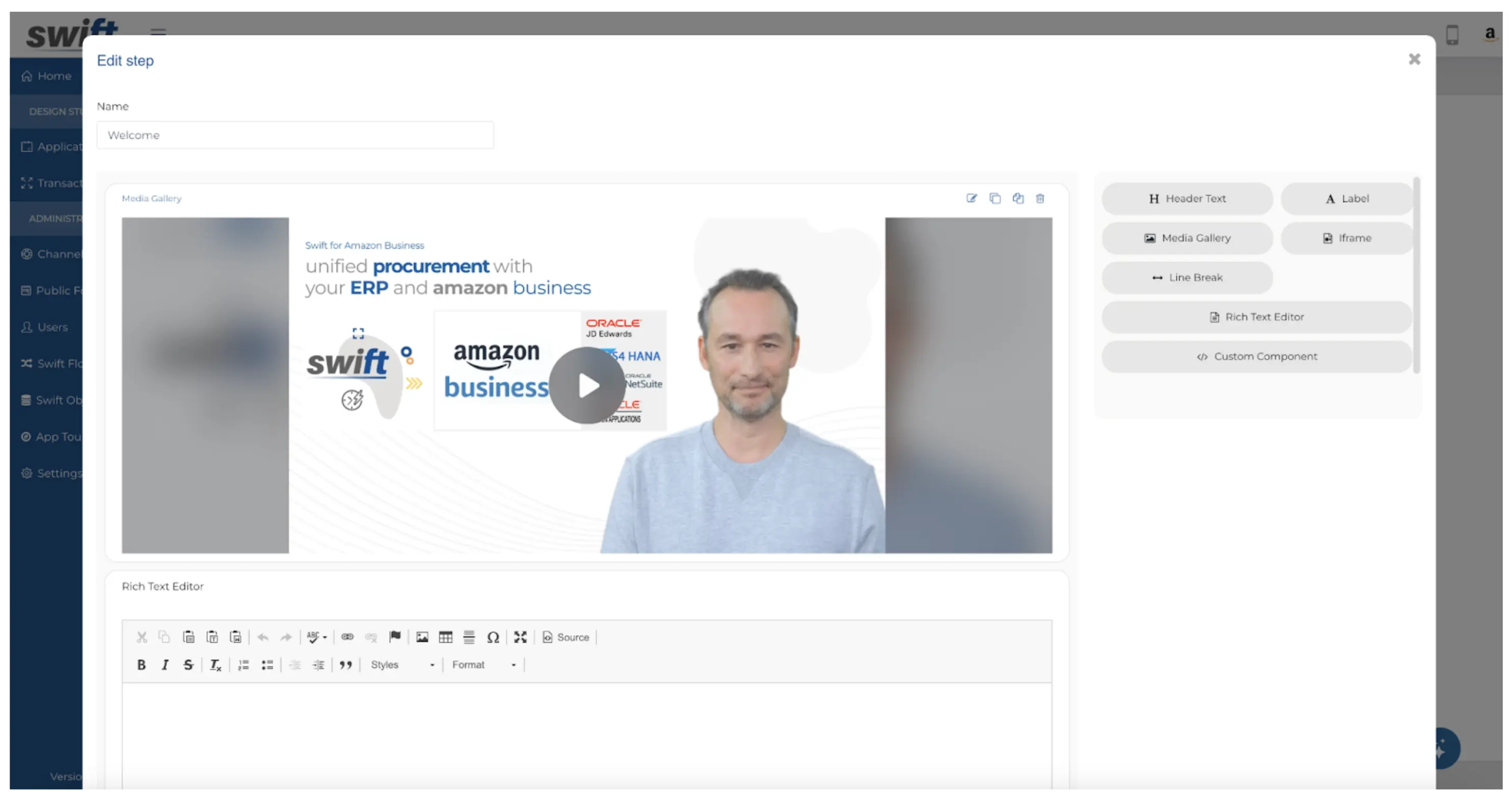Cut selection in the rich text toolbar
1512x802 pixels.
[x=142, y=637]
